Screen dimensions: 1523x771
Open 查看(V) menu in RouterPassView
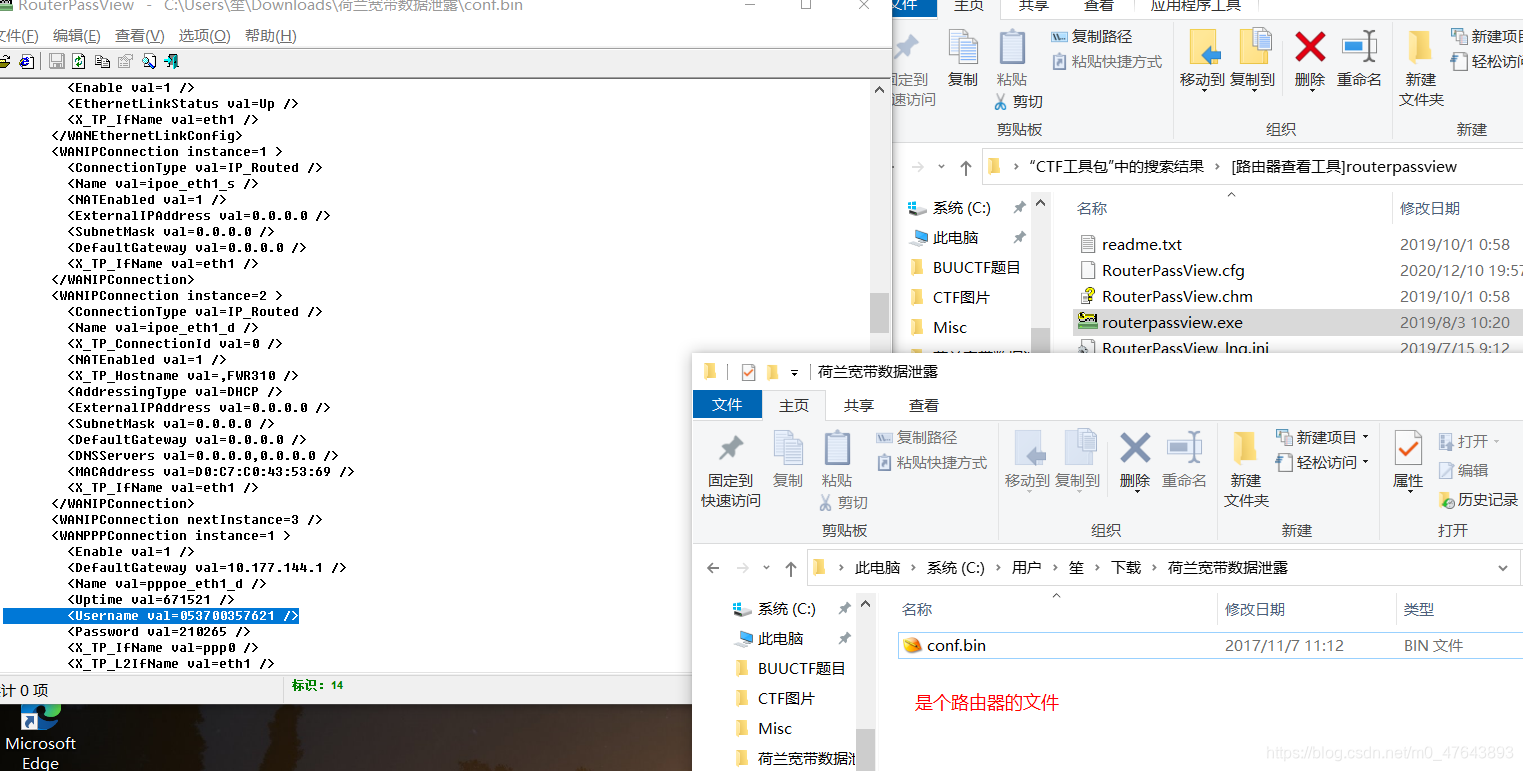(x=140, y=36)
